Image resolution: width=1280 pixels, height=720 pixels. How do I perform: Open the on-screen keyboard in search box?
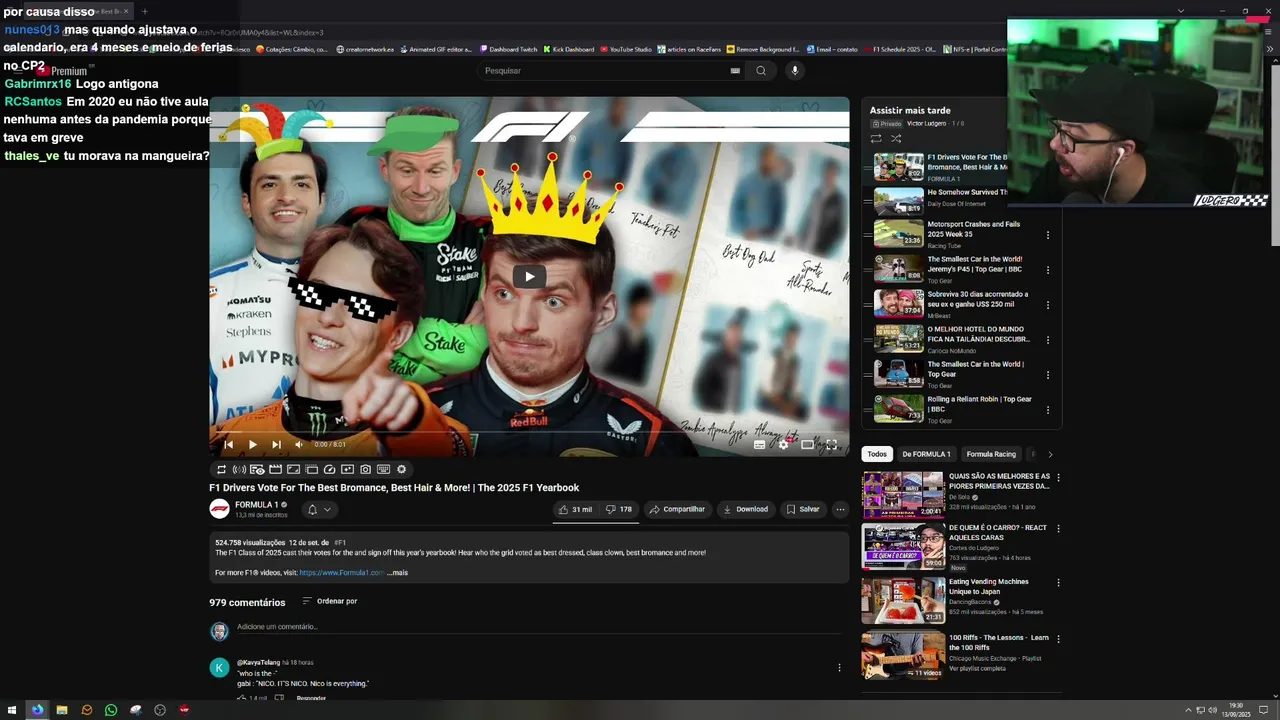pyautogui.click(x=735, y=71)
